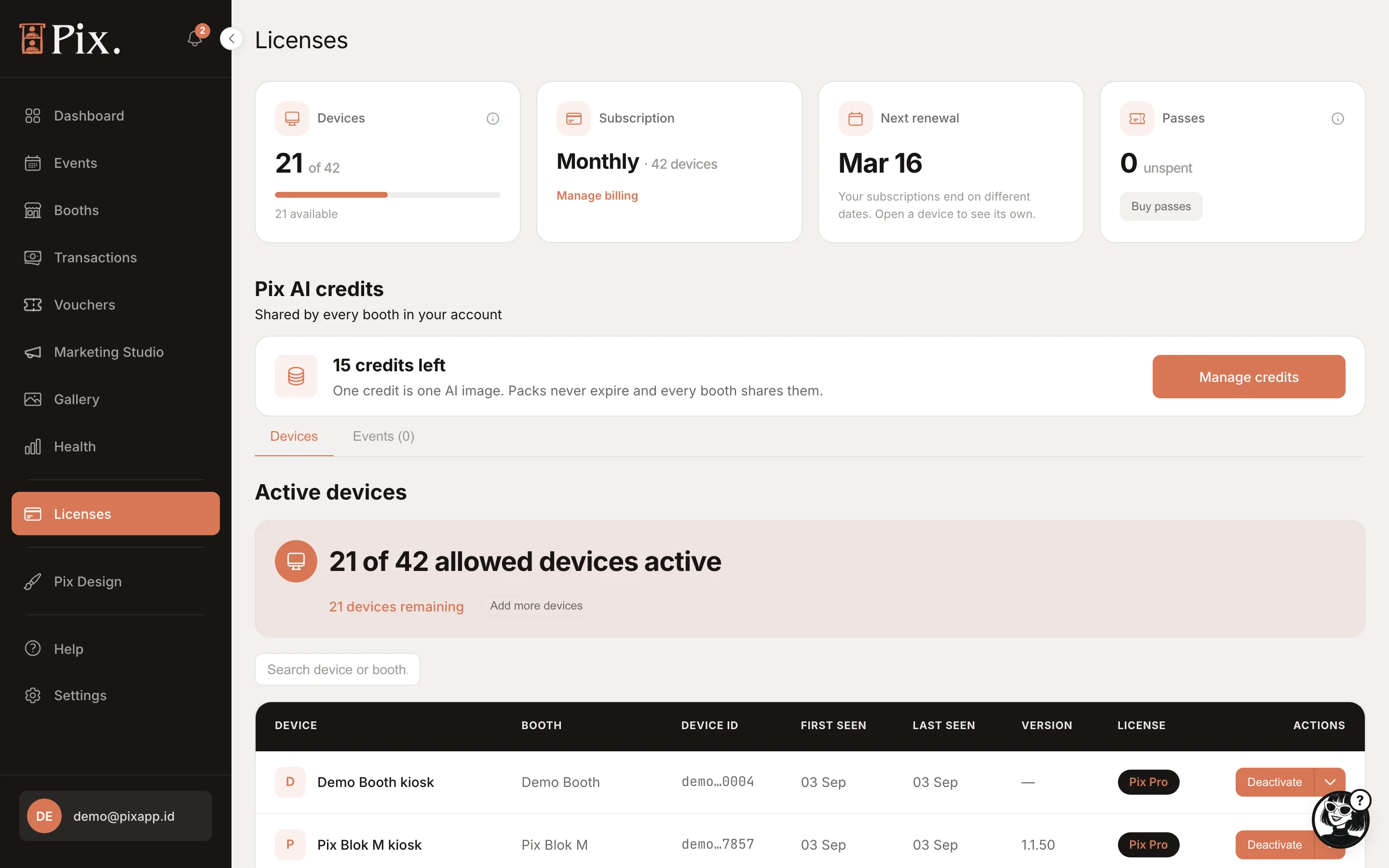
Task: Click the Transactions cash icon
Action: pyautogui.click(x=33, y=257)
